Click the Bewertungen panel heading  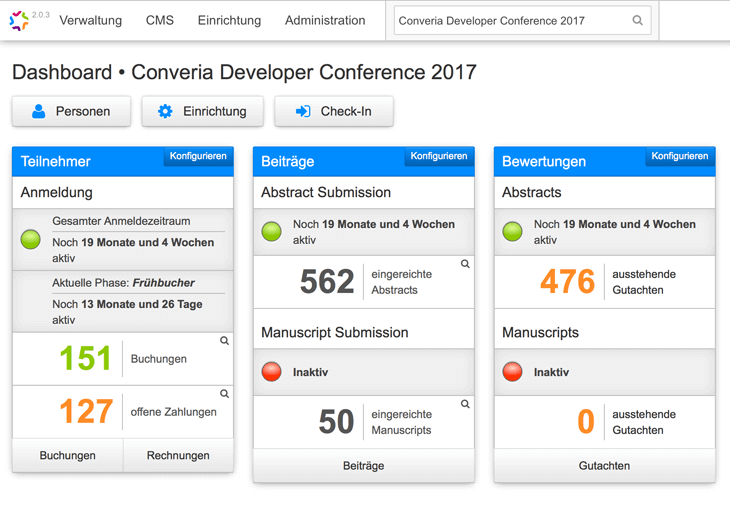pyautogui.click(x=544, y=161)
